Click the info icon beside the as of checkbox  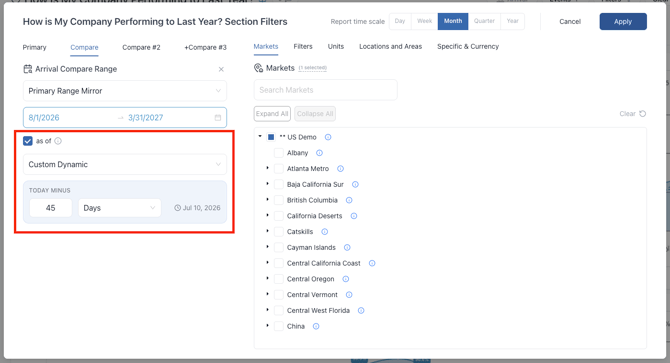click(x=58, y=141)
